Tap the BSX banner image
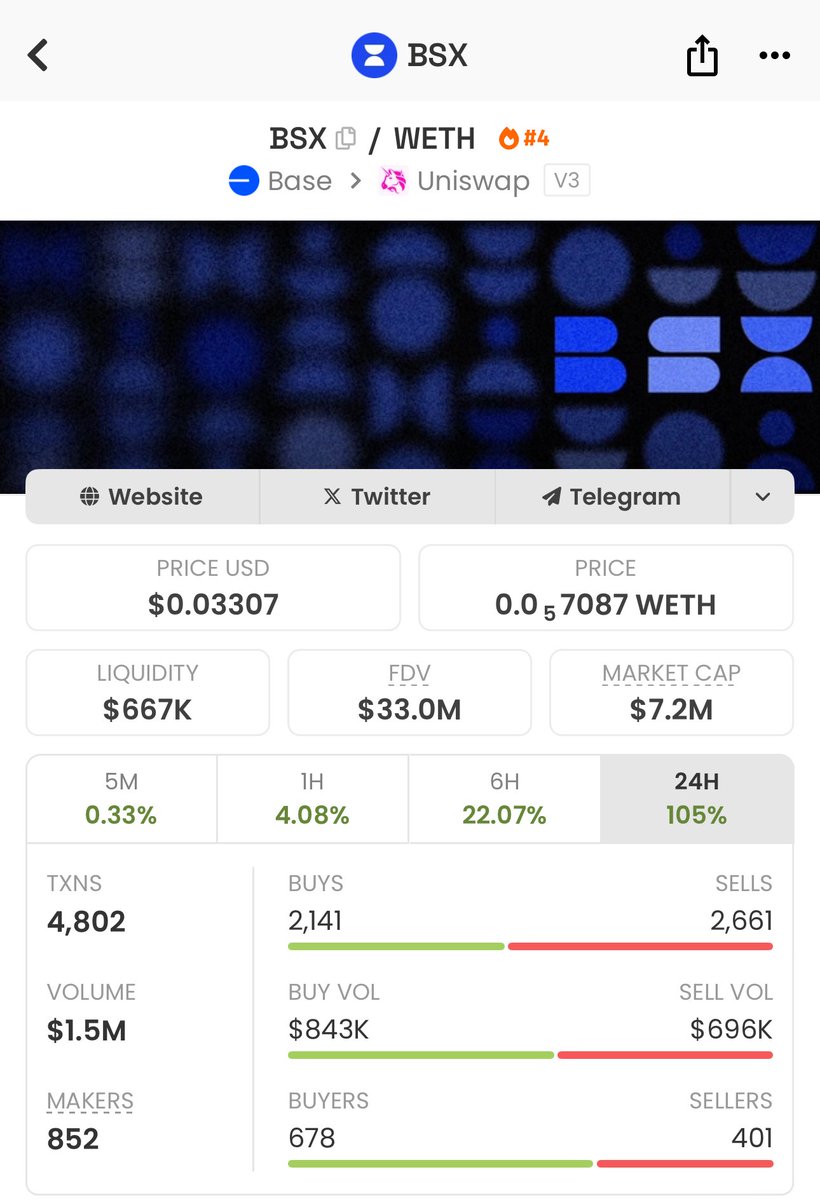This screenshot has width=820, height=1200. coord(410,345)
